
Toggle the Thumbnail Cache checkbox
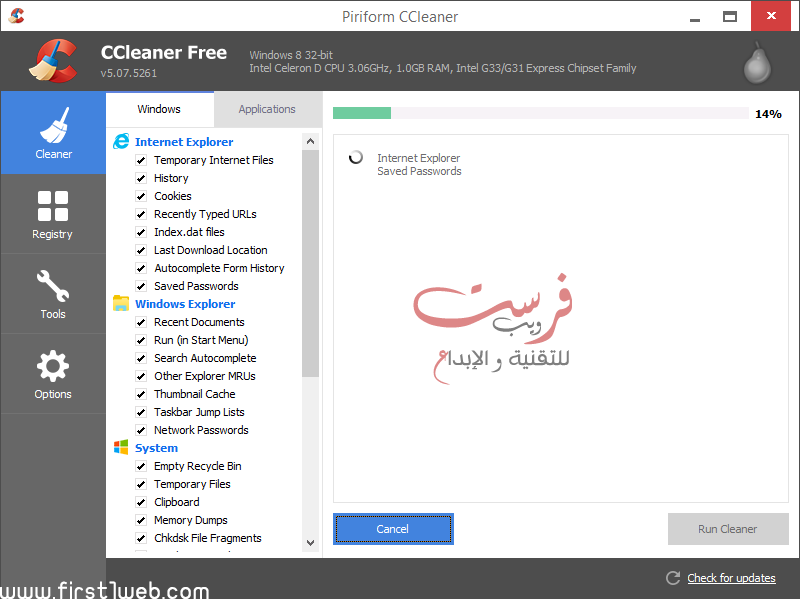pos(141,394)
